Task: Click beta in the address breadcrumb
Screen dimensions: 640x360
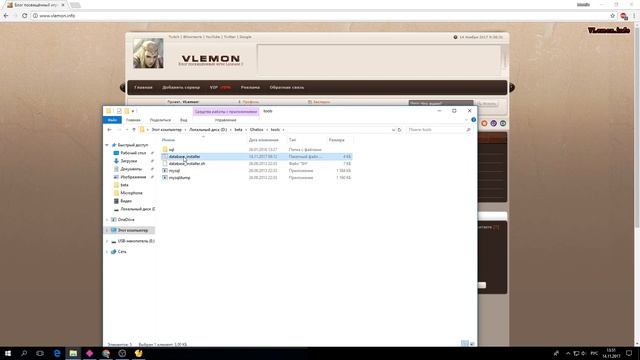Action: 238,130
